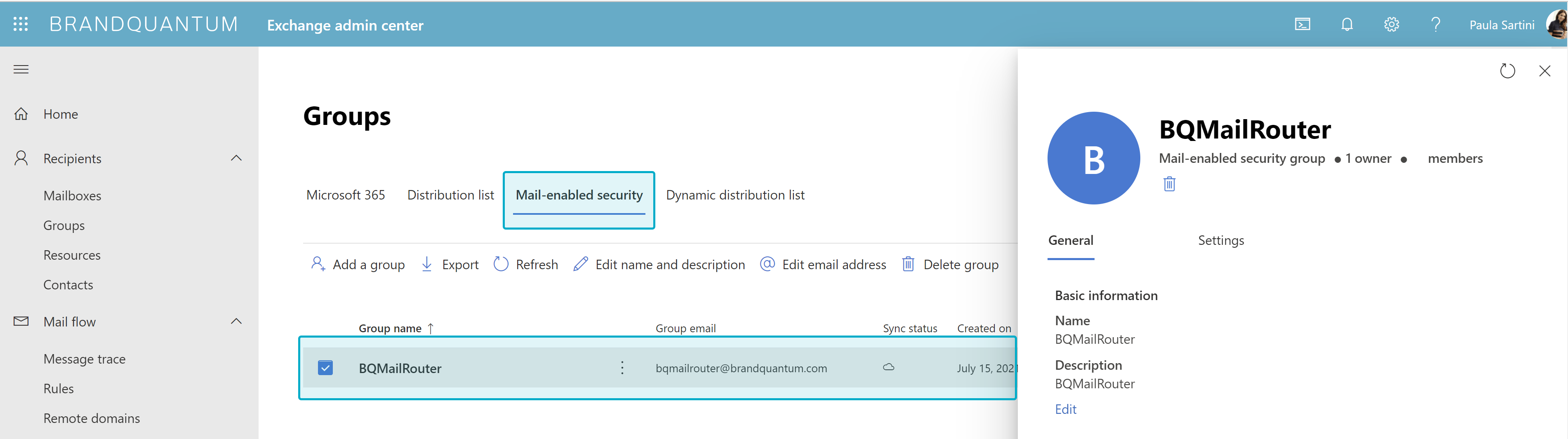
Task: Switch to Settings tab in details panel
Action: pos(1220,241)
